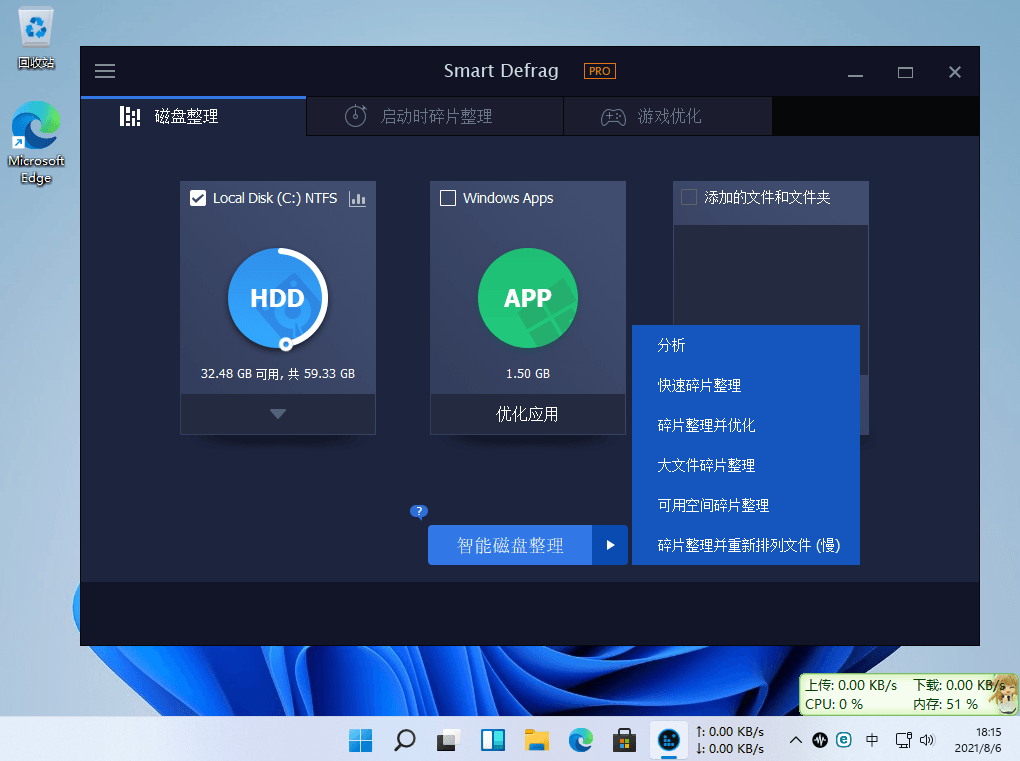This screenshot has width=1020, height=761.
Task: Open the Recycle Bin desktop icon
Action: [x=36, y=39]
